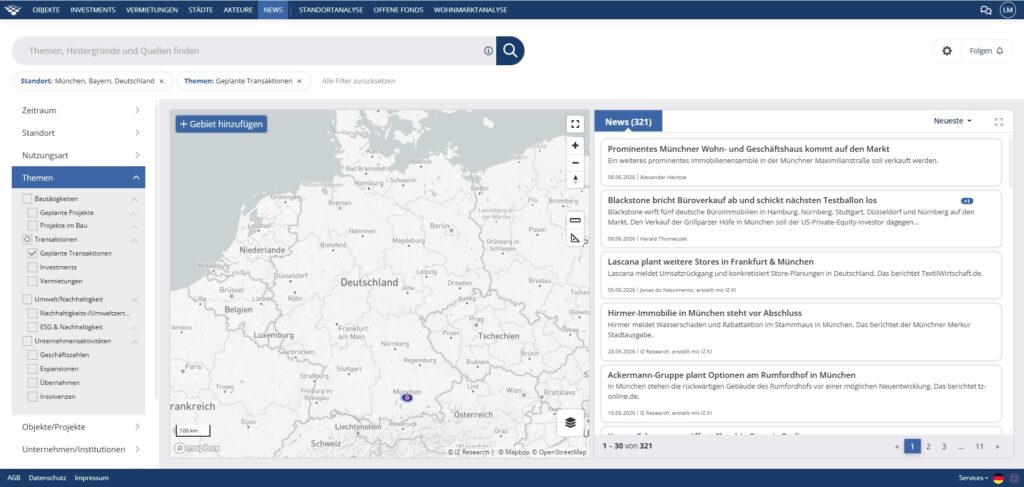This screenshot has height=487, width=1024.
Task: Go to news page 2
Action: point(928,447)
